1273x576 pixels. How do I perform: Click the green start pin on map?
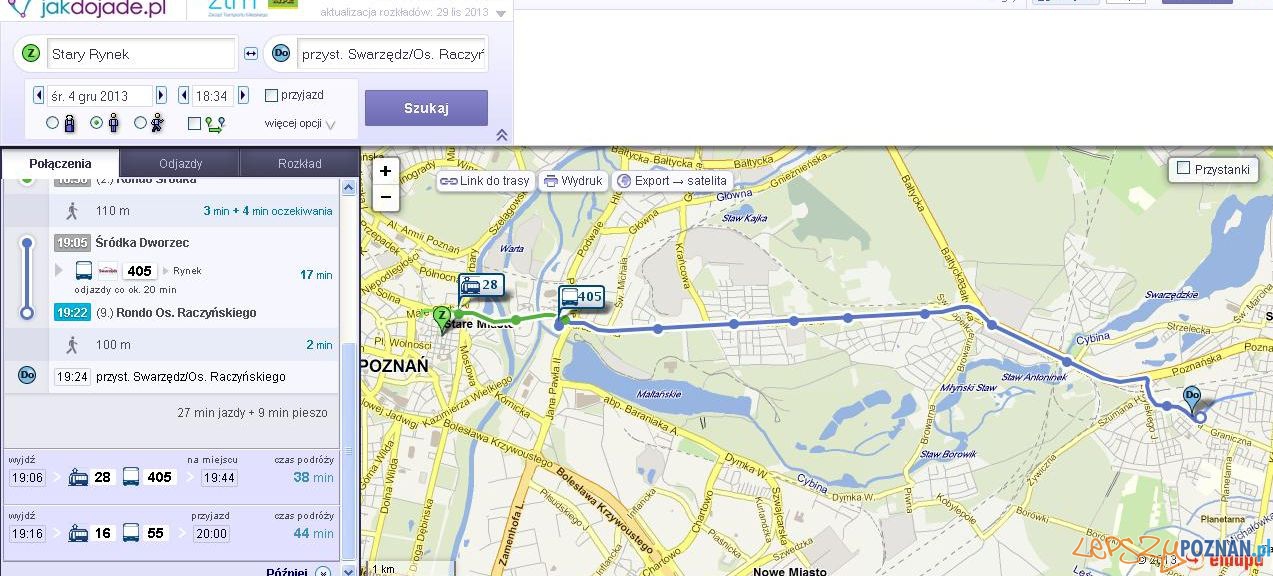441,317
